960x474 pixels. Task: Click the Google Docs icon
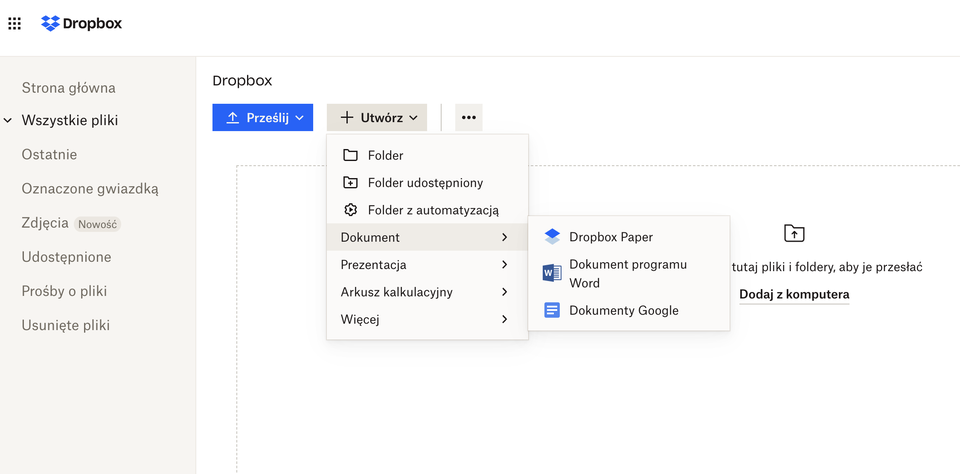(x=552, y=310)
